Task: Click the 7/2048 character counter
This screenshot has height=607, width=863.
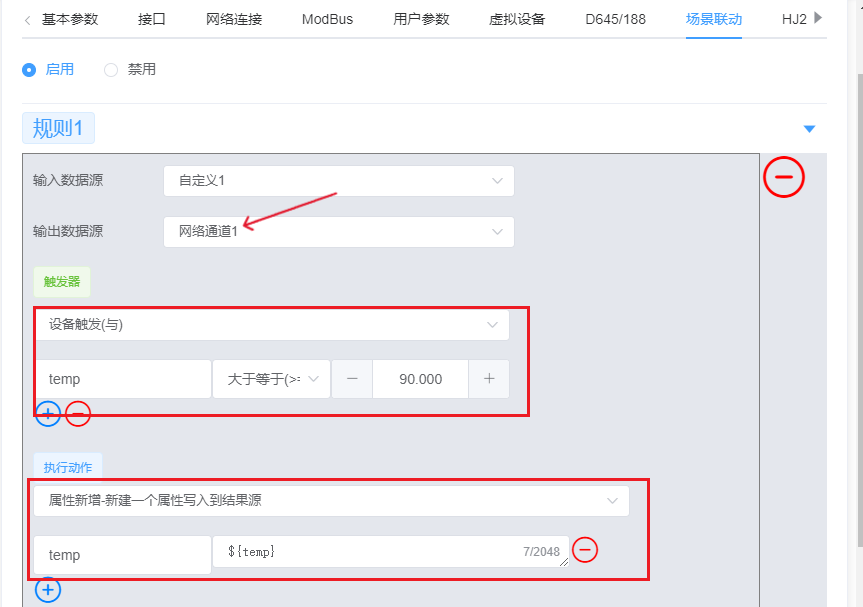Action: (541, 551)
